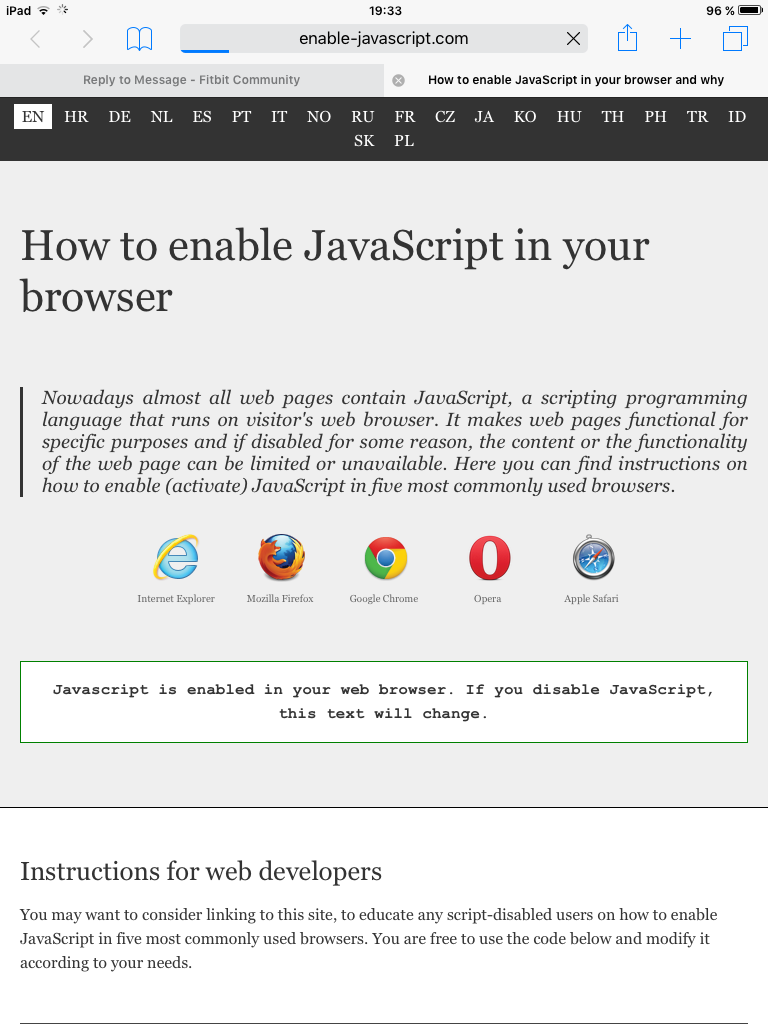Choose the Apple Safari compass icon

pyautogui.click(x=592, y=558)
